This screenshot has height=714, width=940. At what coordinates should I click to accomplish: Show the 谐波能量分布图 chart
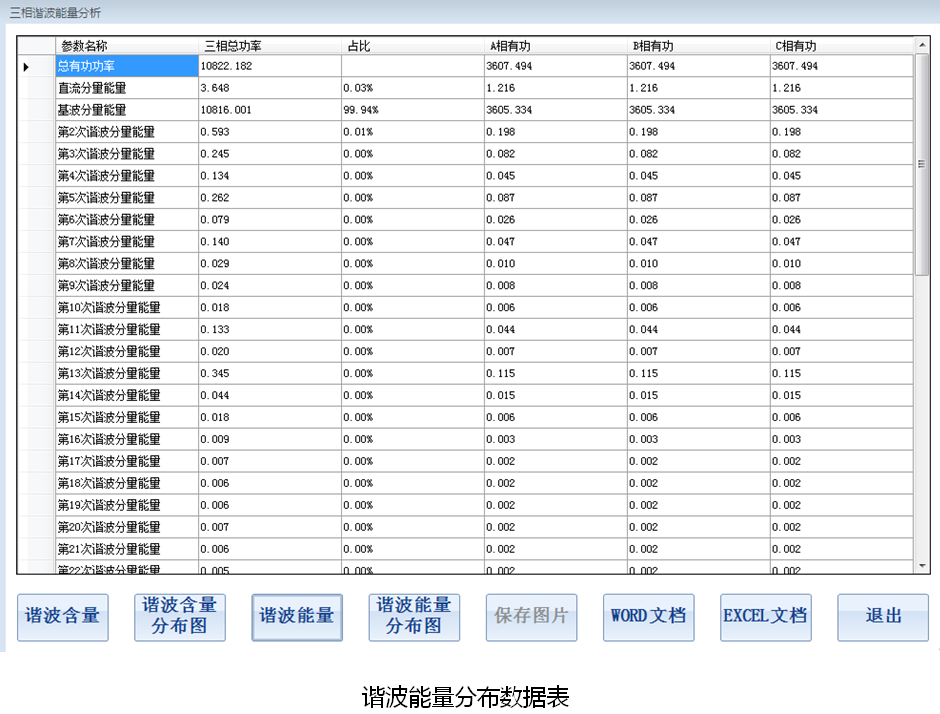click(x=414, y=617)
